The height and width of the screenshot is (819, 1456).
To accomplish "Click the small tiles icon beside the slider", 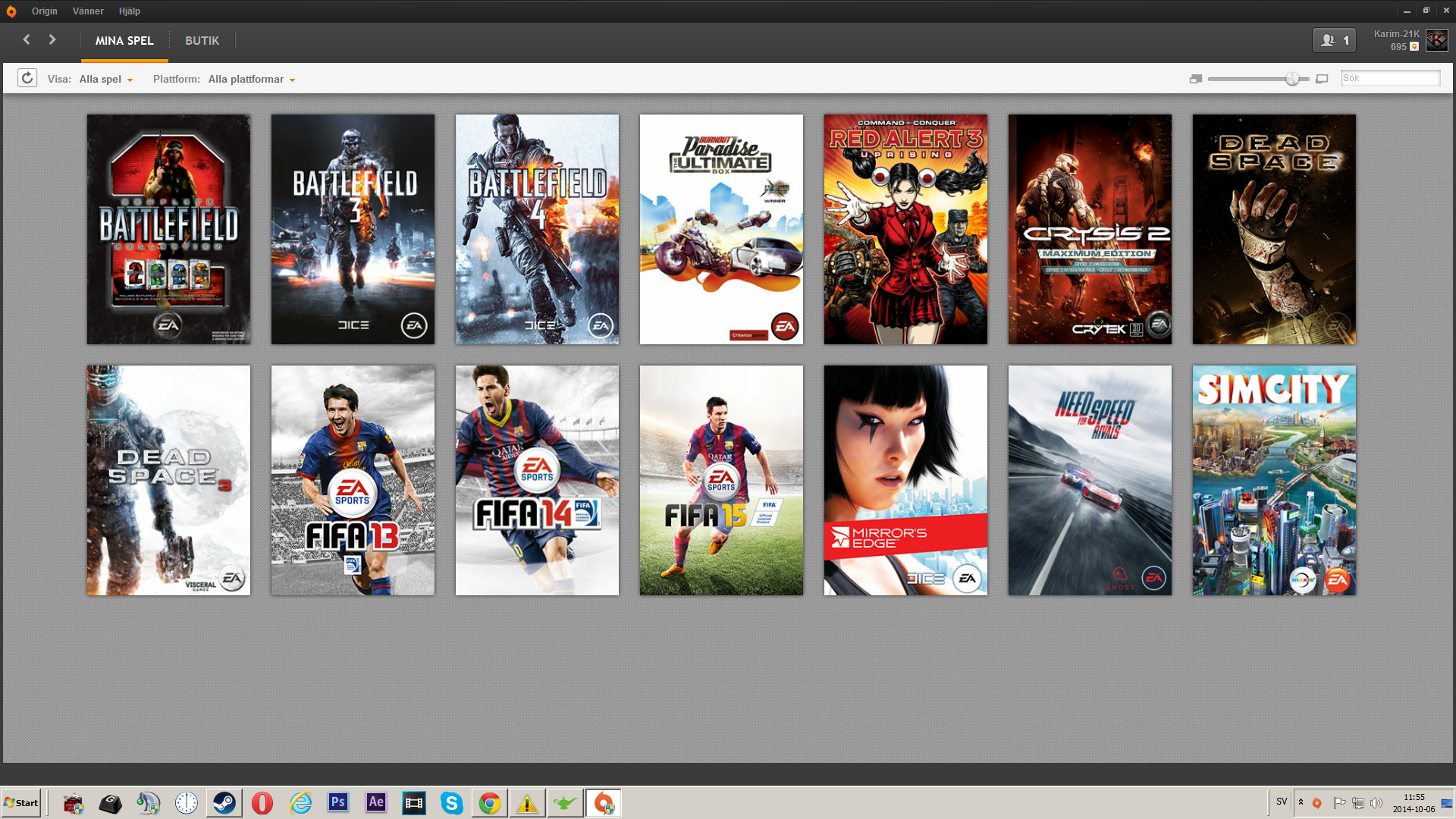I will tap(1196, 79).
